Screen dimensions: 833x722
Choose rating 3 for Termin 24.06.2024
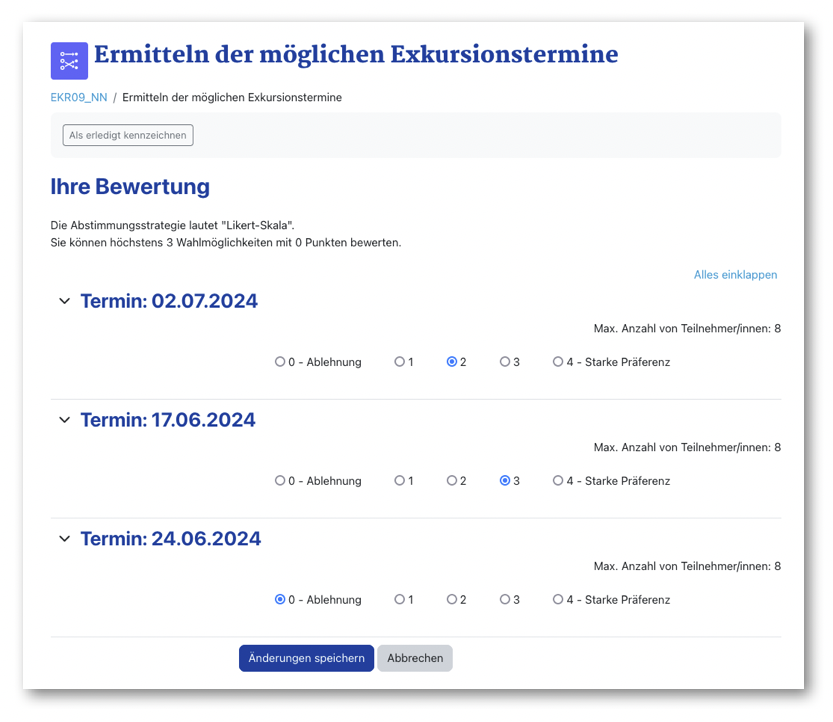coord(505,600)
